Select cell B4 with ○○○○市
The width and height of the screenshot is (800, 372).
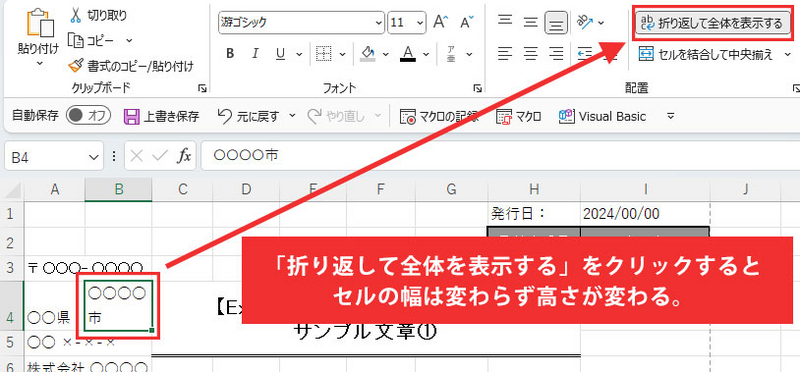(x=118, y=305)
